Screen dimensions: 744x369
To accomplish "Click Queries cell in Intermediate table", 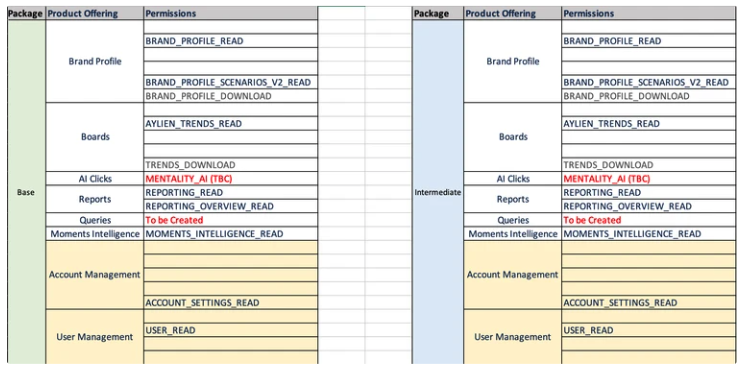I will click(513, 220).
